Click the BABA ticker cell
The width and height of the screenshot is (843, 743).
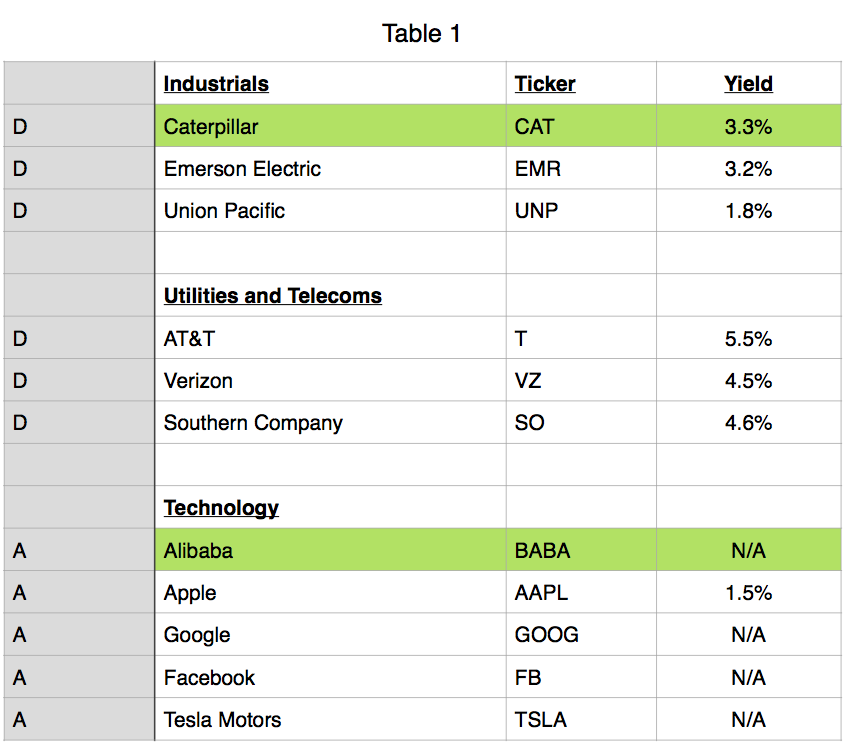[x=542, y=550]
